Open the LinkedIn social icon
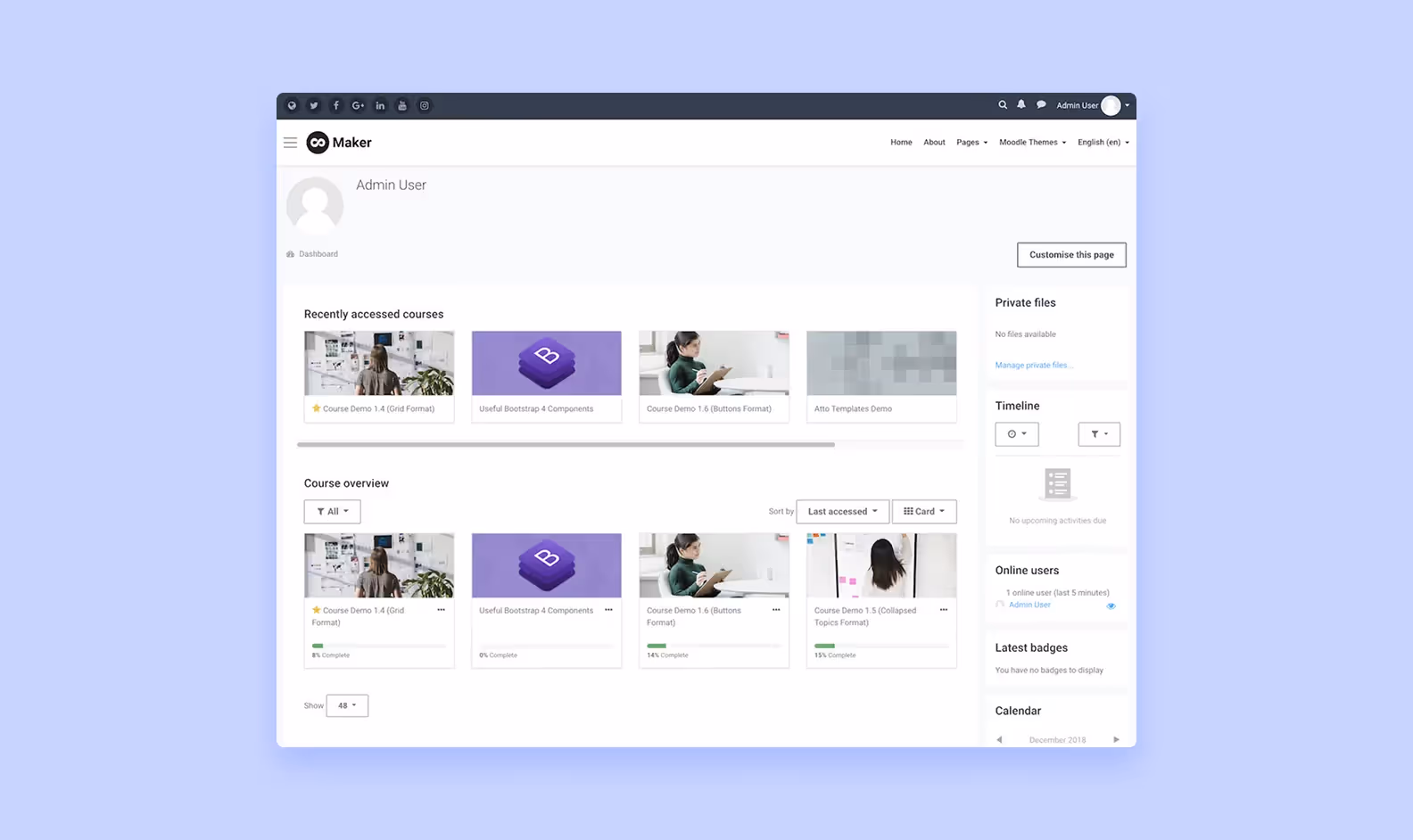This screenshot has width=1413, height=840. [x=380, y=105]
